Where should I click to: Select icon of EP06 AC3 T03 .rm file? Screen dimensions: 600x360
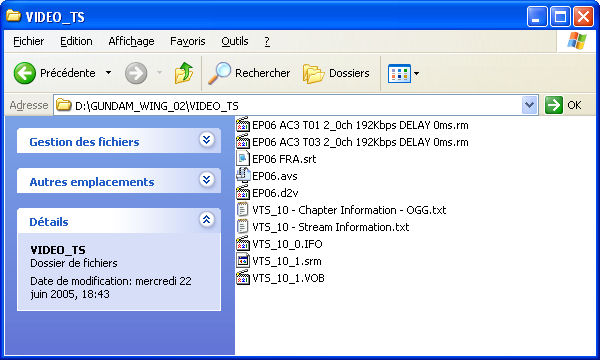(x=243, y=142)
